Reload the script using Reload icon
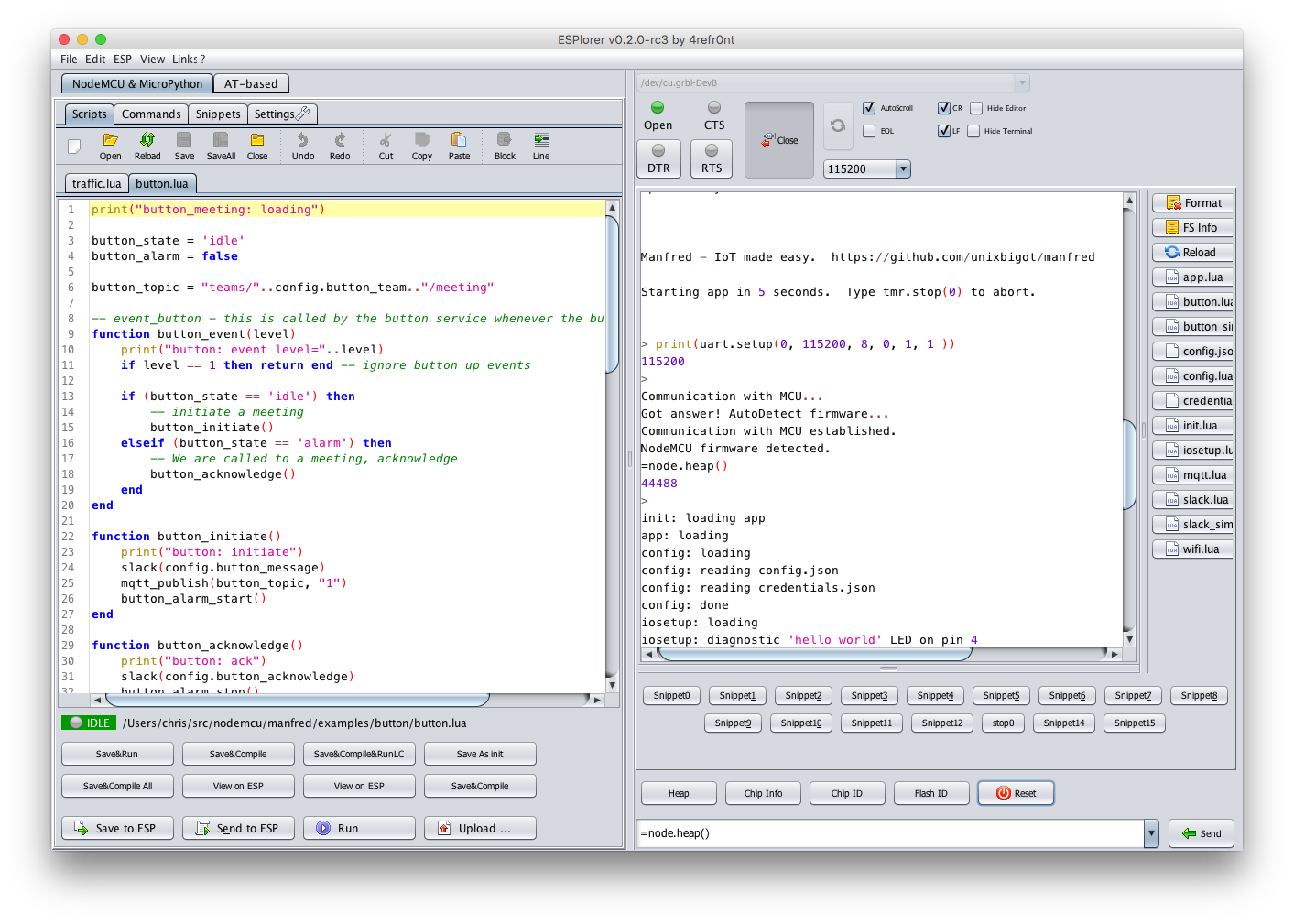This screenshot has width=1294, height=924. pos(147,146)
